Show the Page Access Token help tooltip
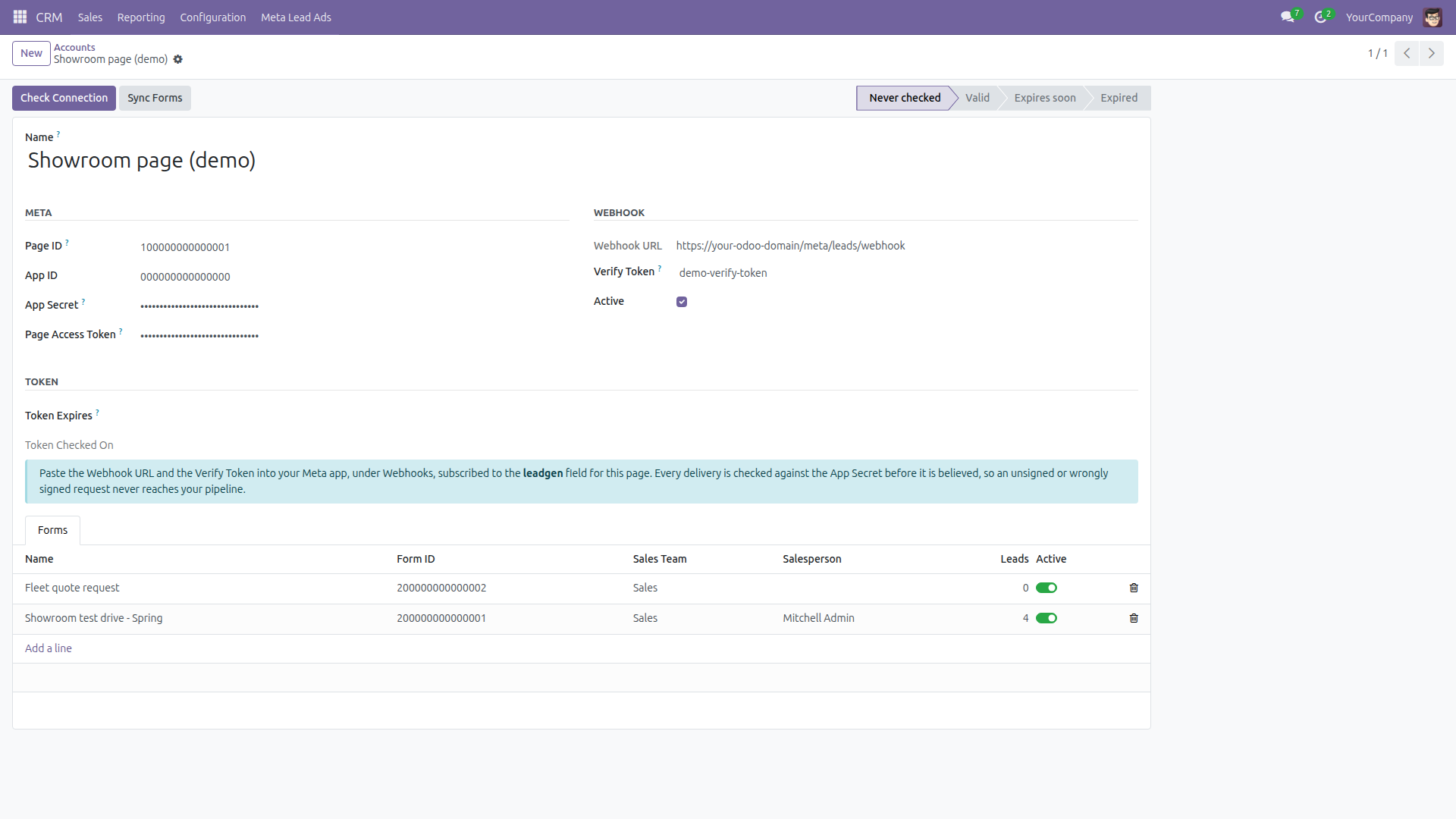1456x819 pixels. tap(121, 331)
